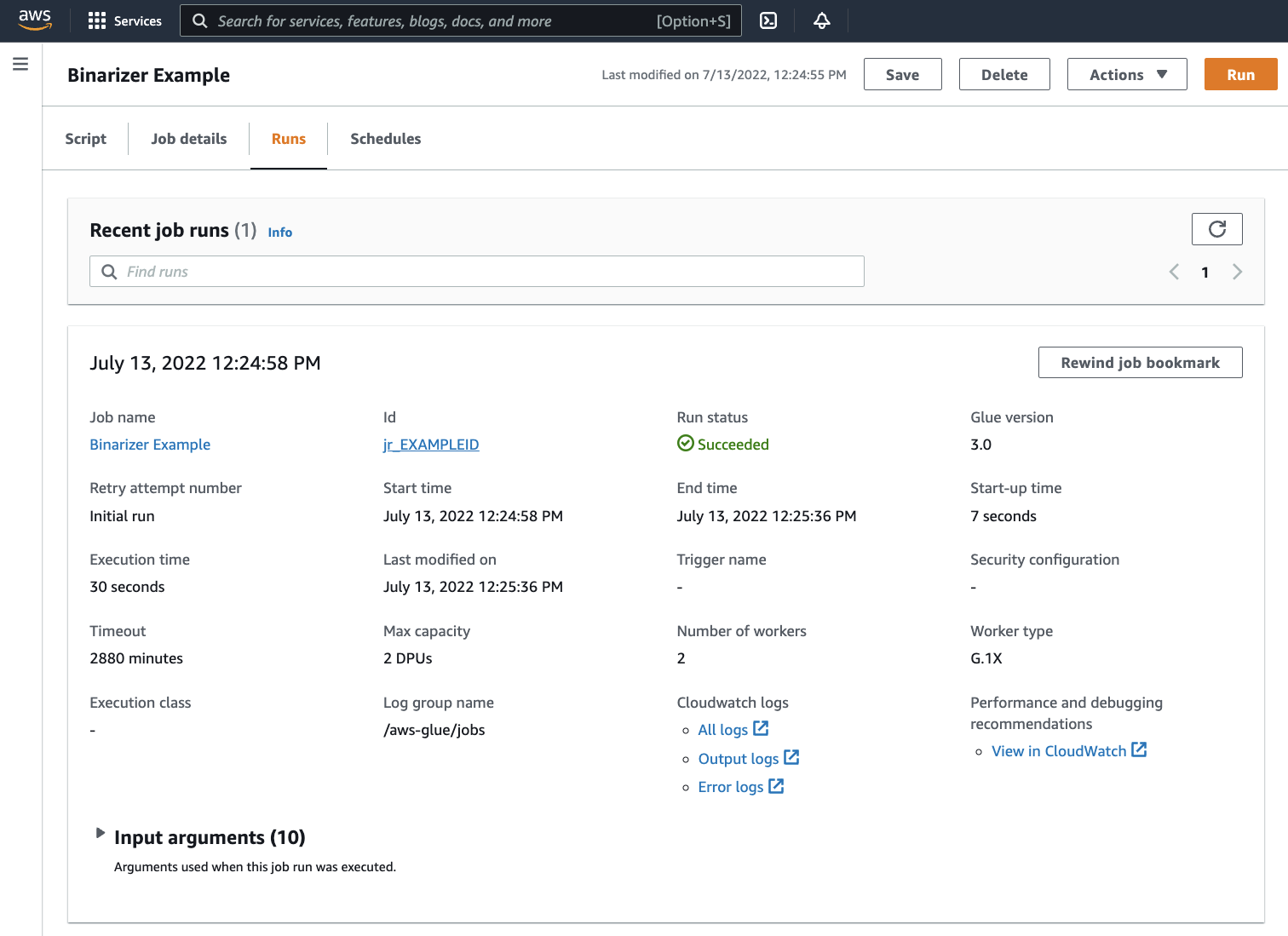
Task: Open the Job details tab
Action: (x=188, y=139)
